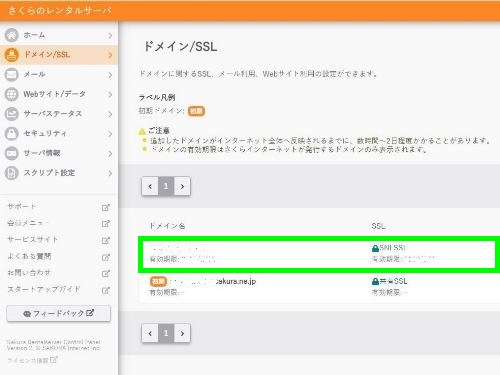Open セキュリティ menu item
The image size is (500, 375).
click(x=59, y=133)
